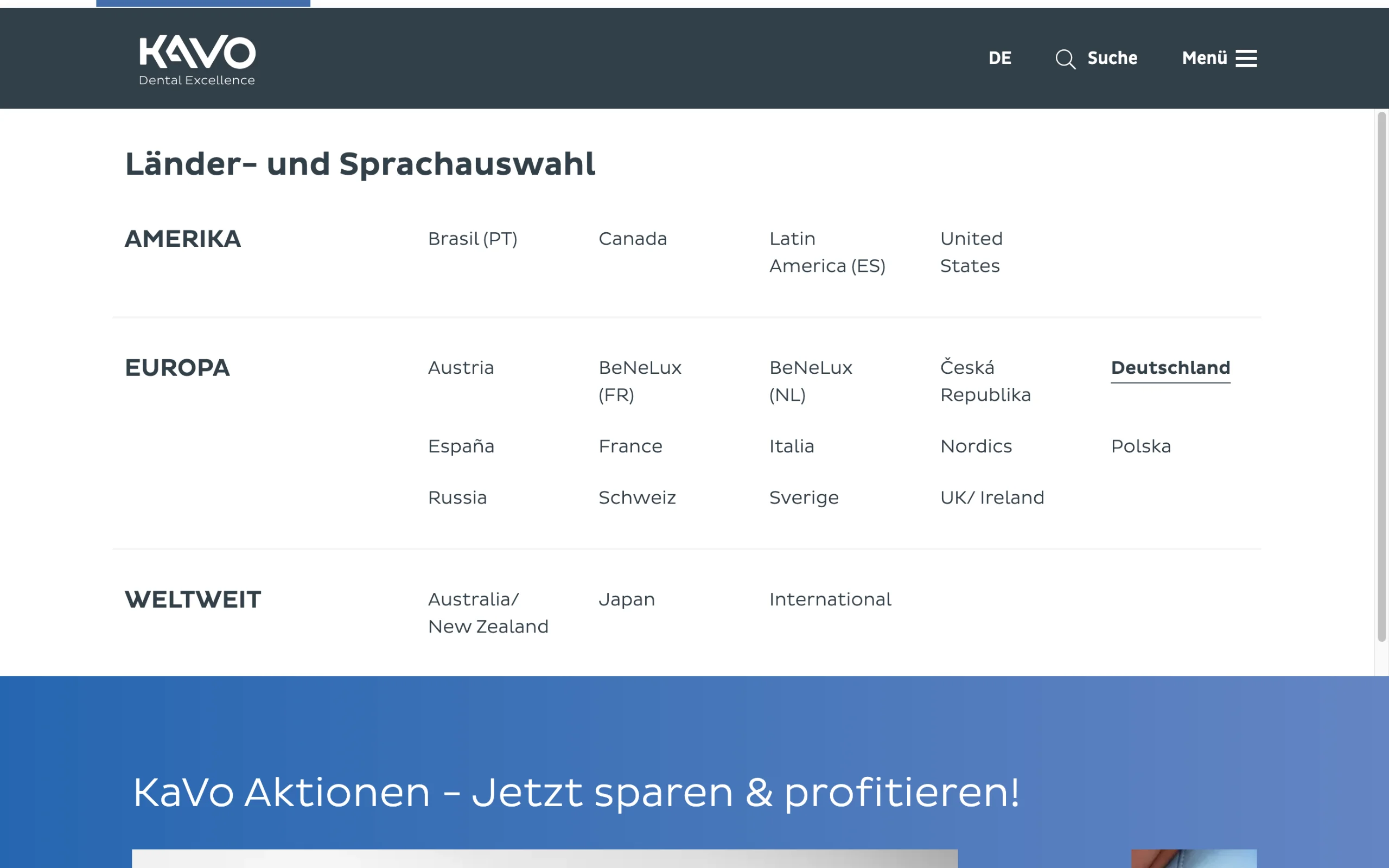The width and height of the screenshot is (1389, 868).
Task: Select Latin America (ES)
Action: (x=827, y=253)
